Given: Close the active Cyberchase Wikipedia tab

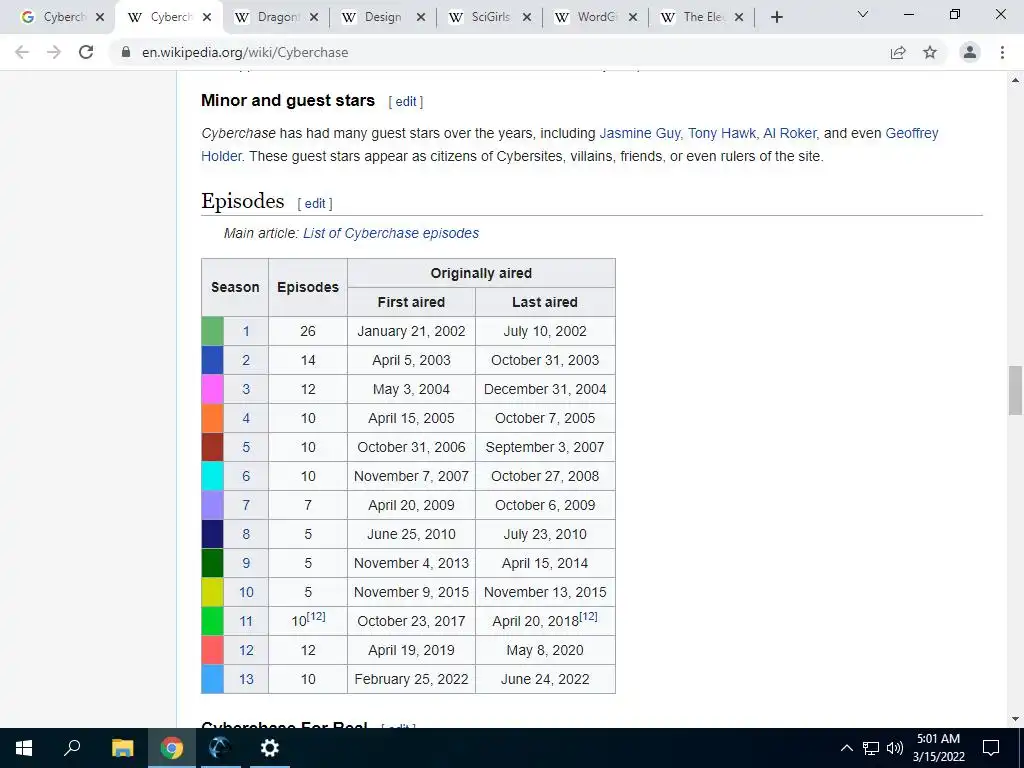Looking at the screenshot, I should click(x=207, y=18).
